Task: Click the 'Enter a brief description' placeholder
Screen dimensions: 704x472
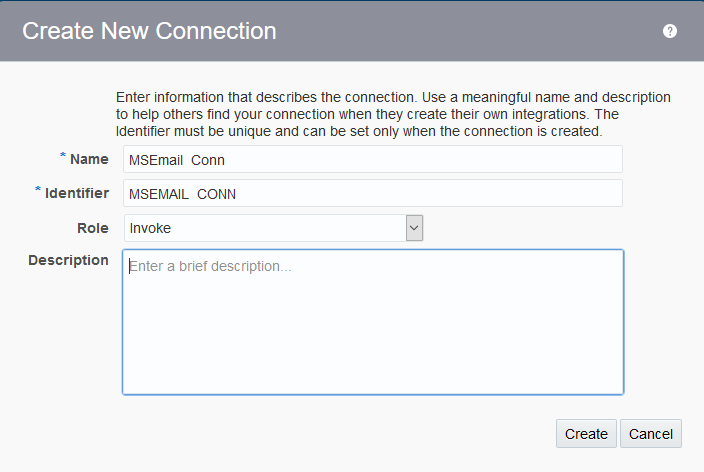Action: (x=210, y=267)
